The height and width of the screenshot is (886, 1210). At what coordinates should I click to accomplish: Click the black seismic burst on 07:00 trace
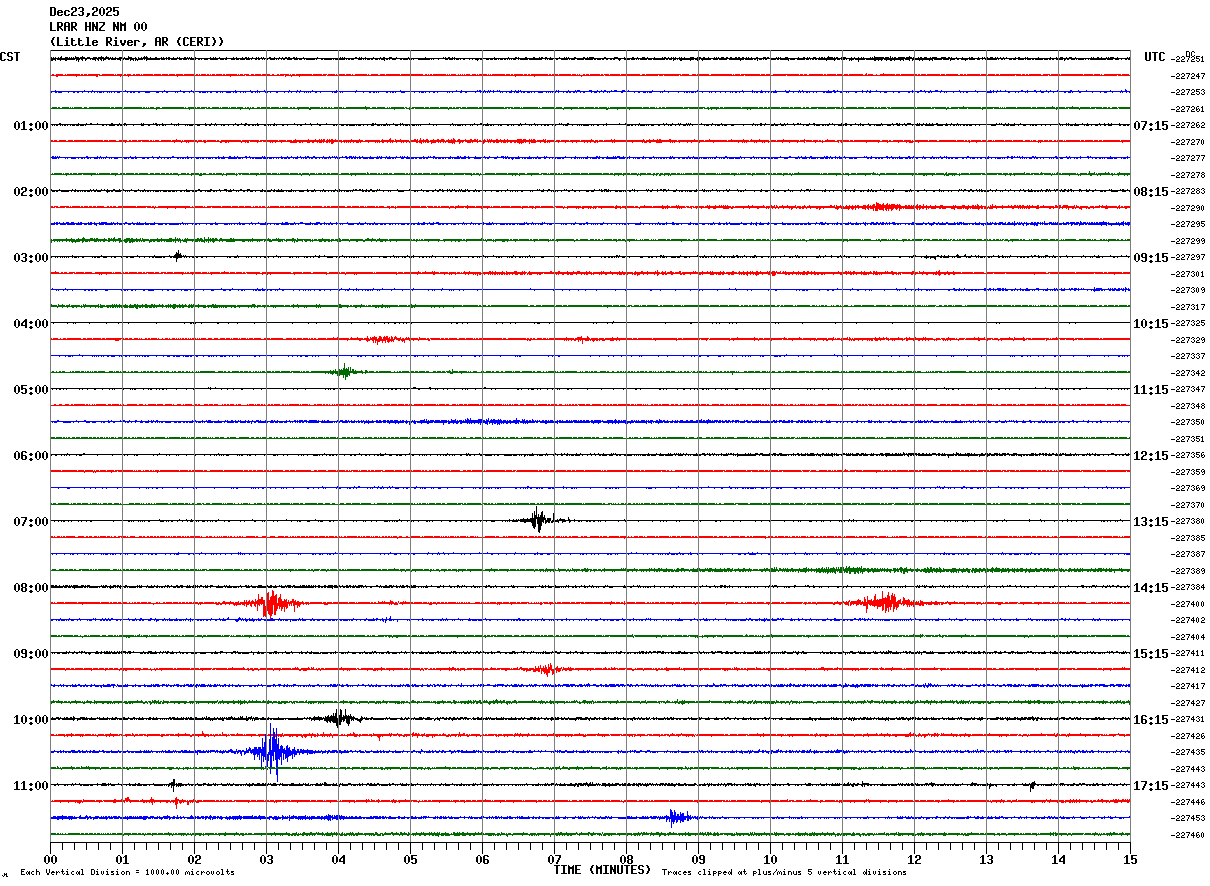pyautogui.click(x=539, y=520)
